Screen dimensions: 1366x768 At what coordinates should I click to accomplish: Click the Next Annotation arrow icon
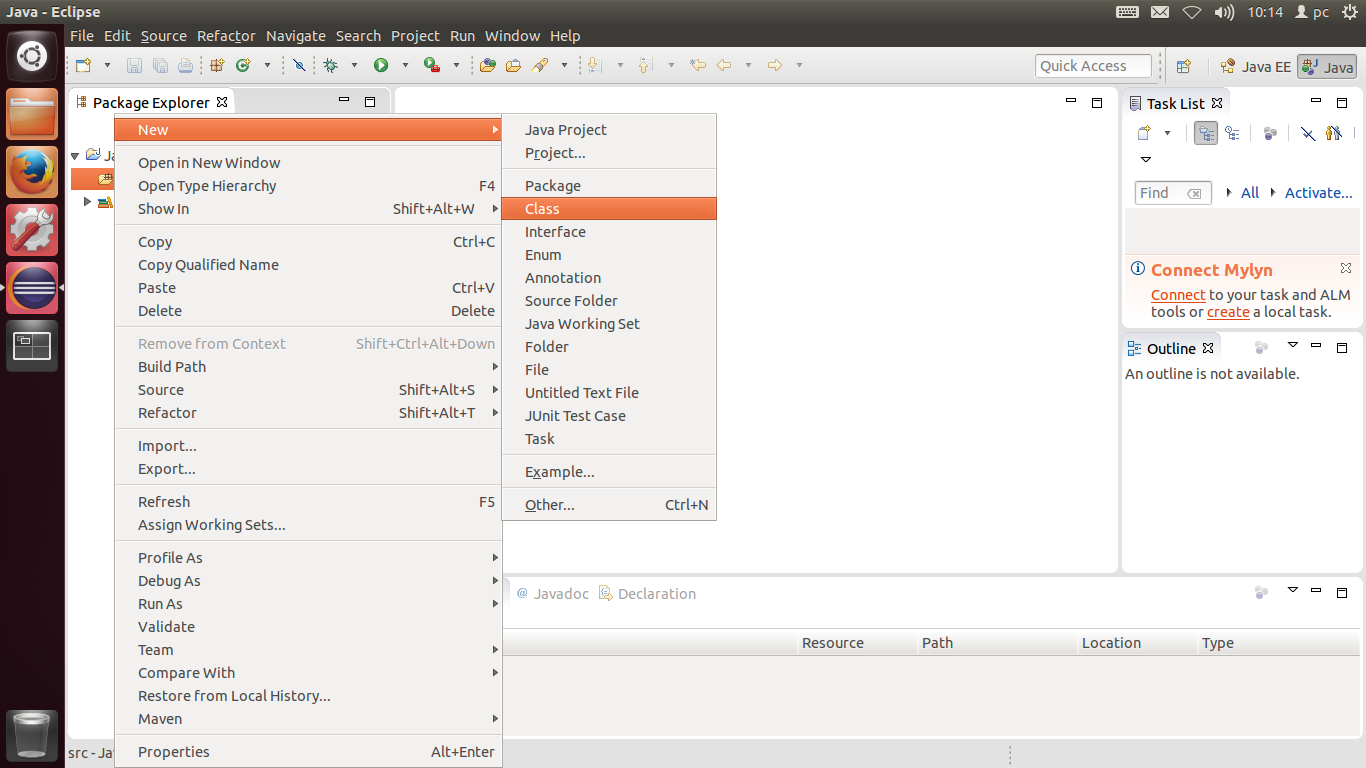point(594,66)
